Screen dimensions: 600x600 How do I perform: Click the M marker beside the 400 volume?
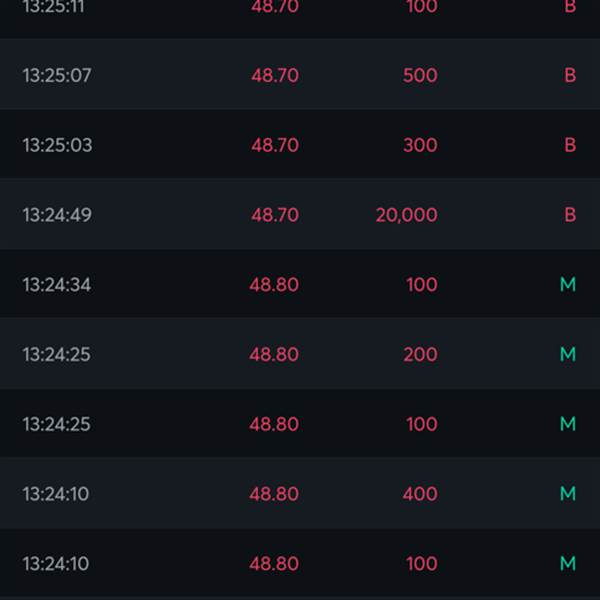(568, 493)
